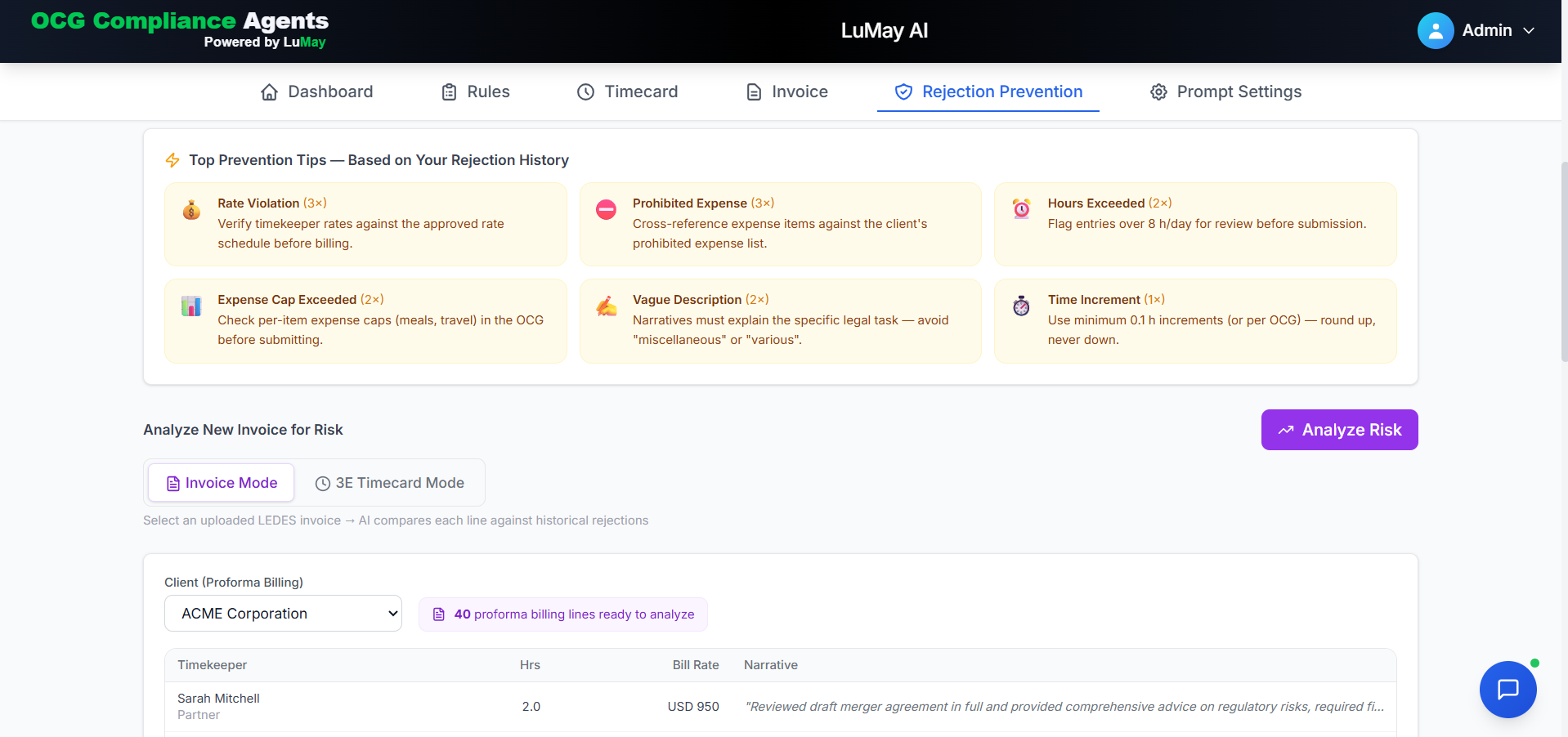This screenshot has width=1568, height=737.
Task: Click the trend arrow icon in Analyze Risk
Action: click(x=1286, y=430)
